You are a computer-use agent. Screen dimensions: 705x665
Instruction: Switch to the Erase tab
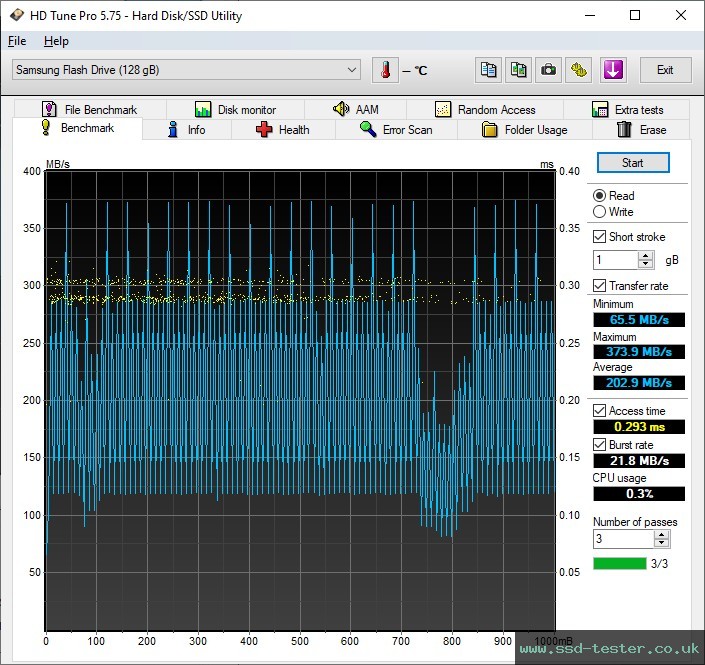pos(641,129)
